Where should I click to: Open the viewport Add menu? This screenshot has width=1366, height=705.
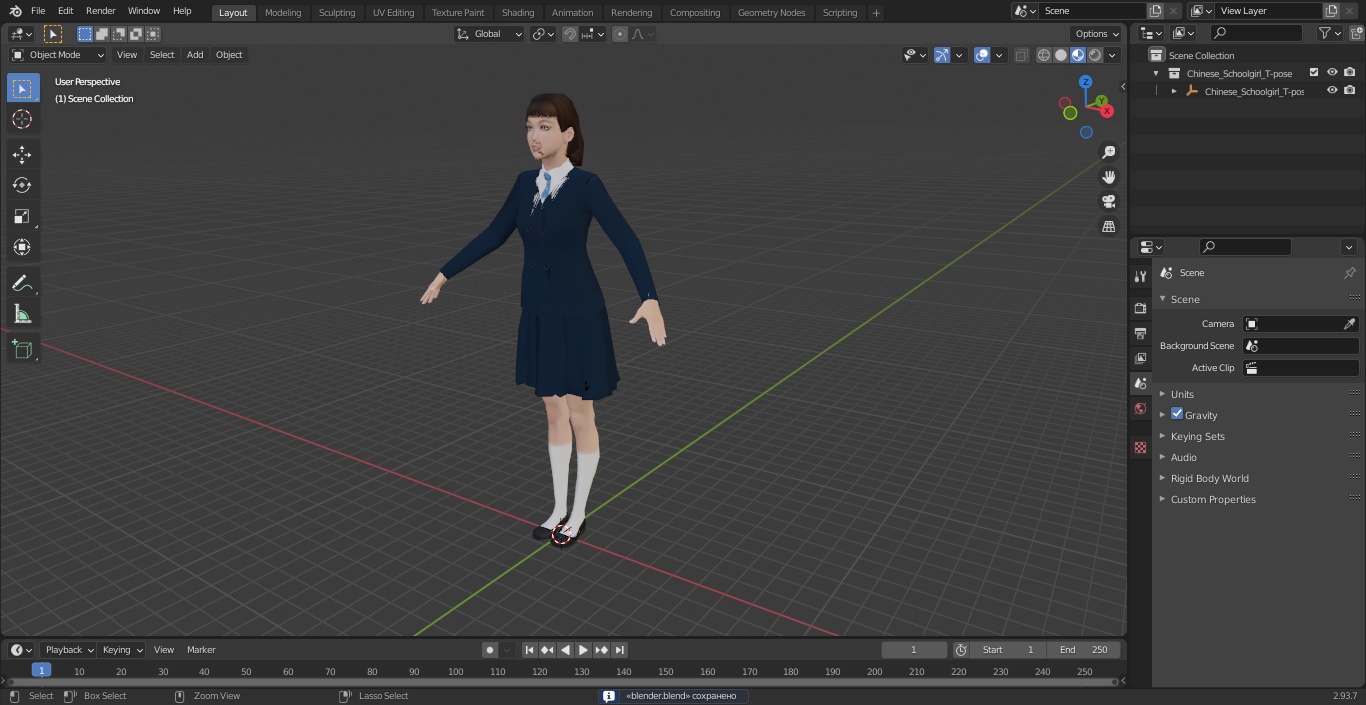tap(195, 55)
